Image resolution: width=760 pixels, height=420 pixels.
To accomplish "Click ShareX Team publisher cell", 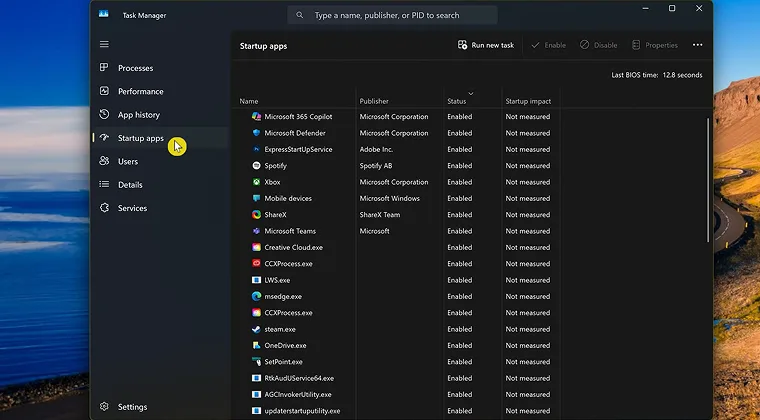I will point(380,215).
